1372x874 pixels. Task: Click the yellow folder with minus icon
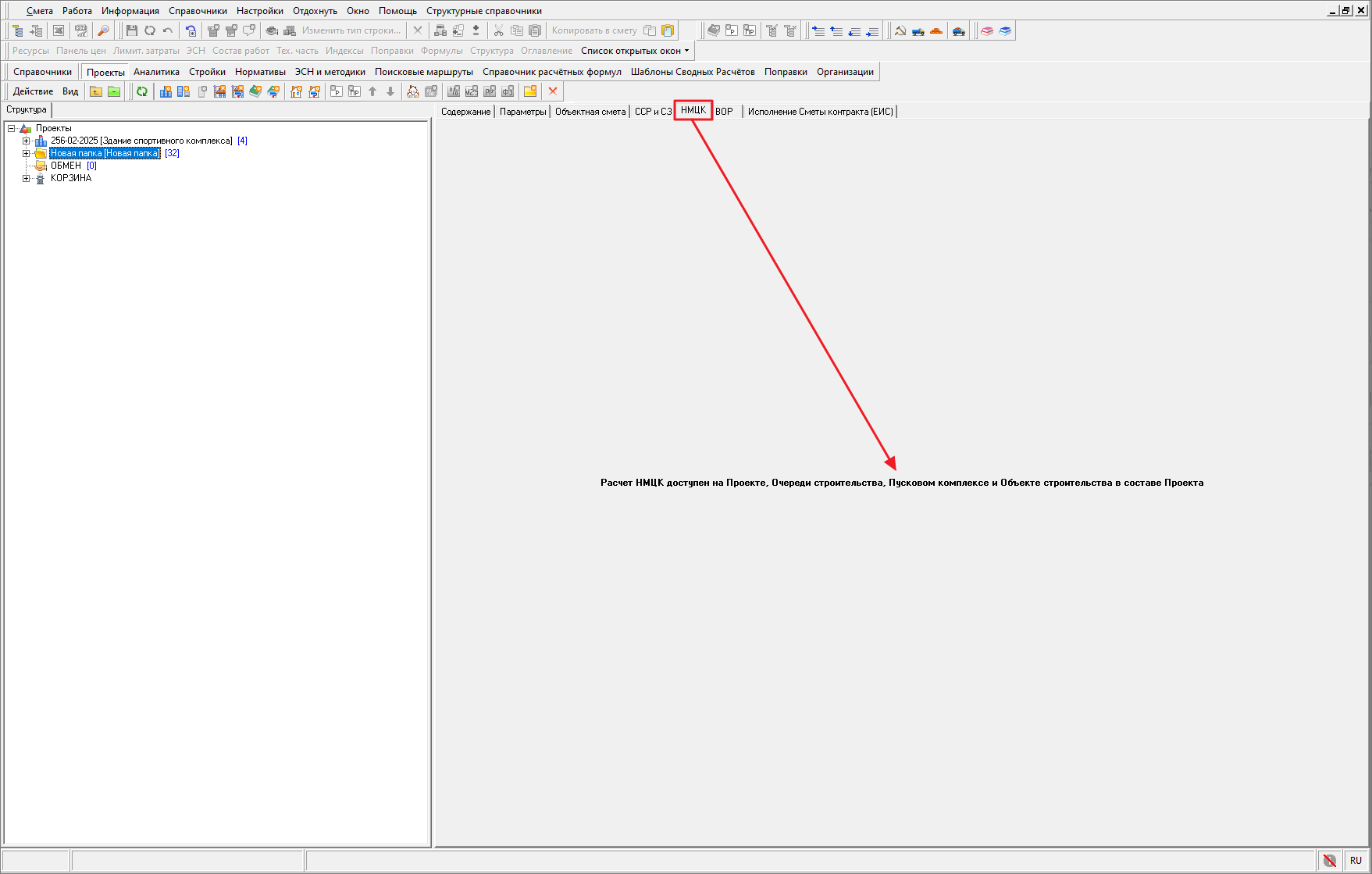[114, 91]
